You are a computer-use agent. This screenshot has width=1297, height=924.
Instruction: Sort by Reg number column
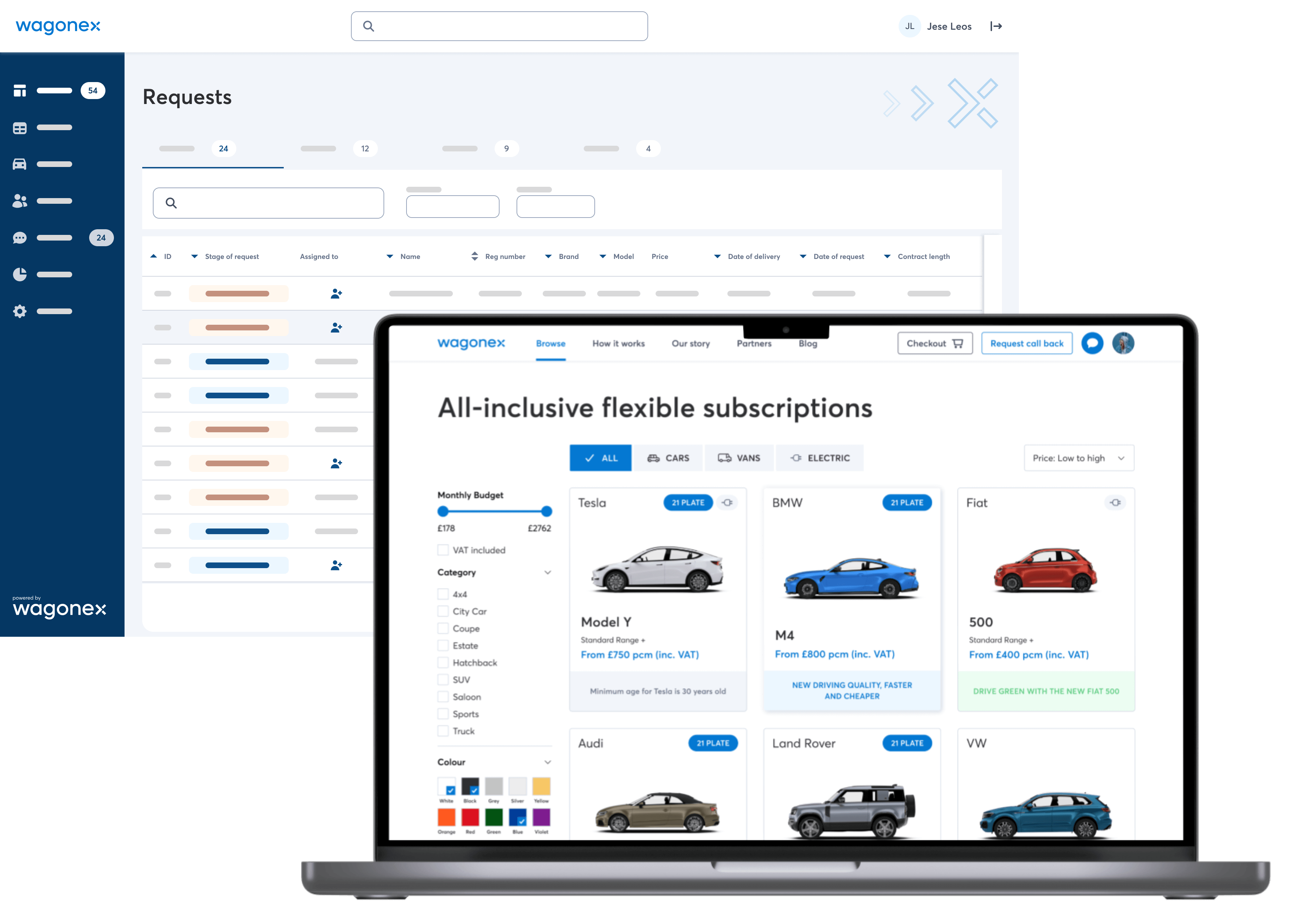pos(474,256)
